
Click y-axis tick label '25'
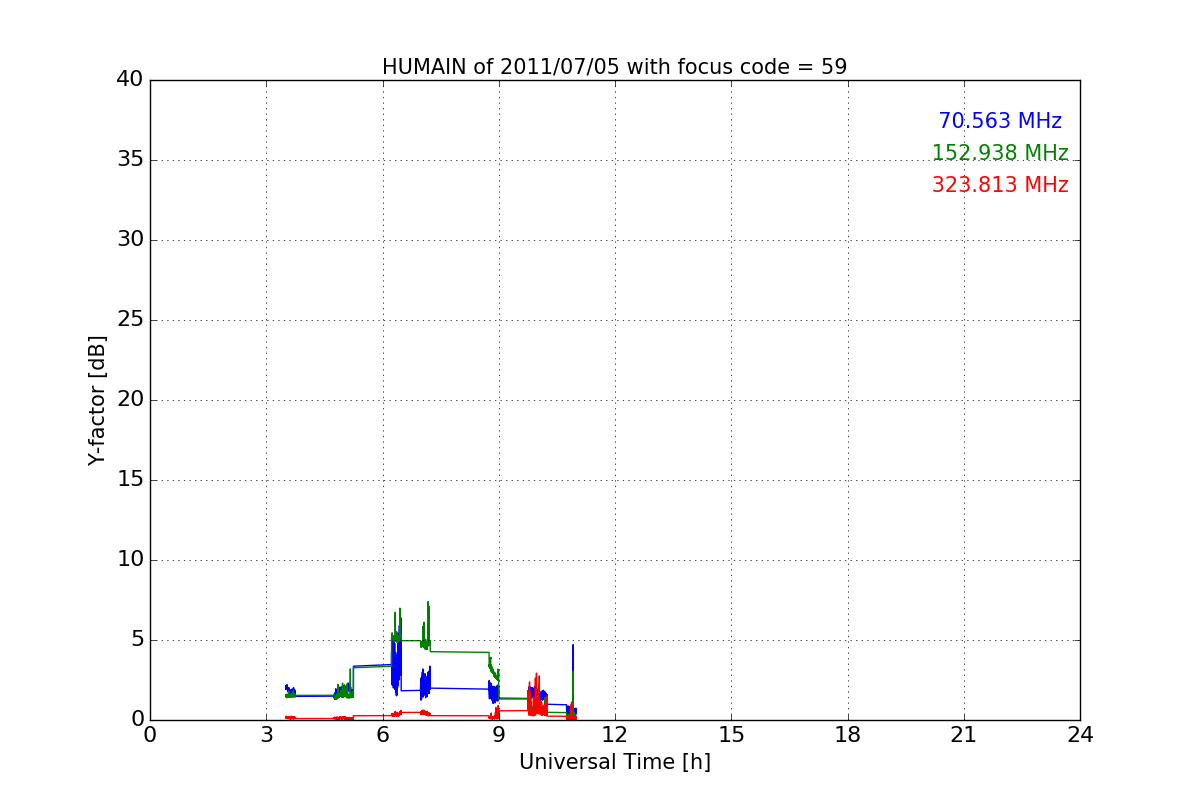click(130, 320)
